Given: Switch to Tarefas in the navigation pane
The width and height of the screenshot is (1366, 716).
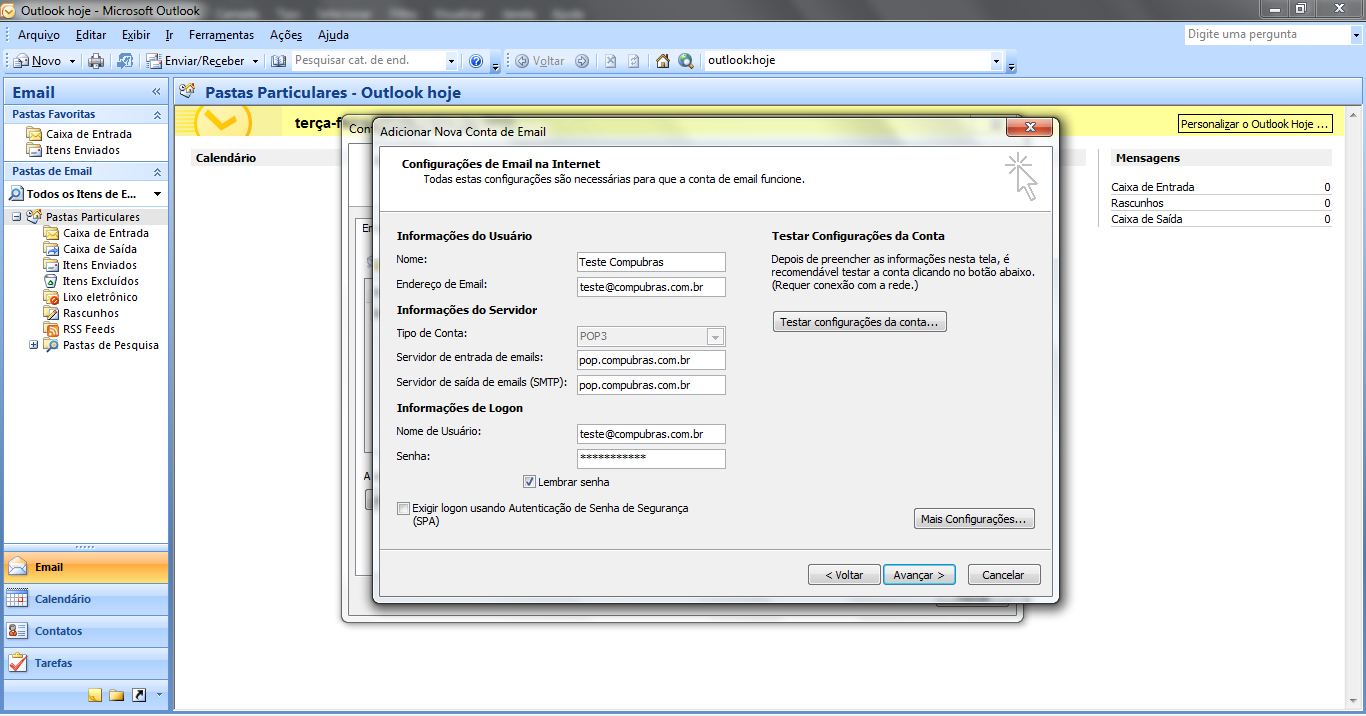Looking at the screenshot, I should (86, 663).
